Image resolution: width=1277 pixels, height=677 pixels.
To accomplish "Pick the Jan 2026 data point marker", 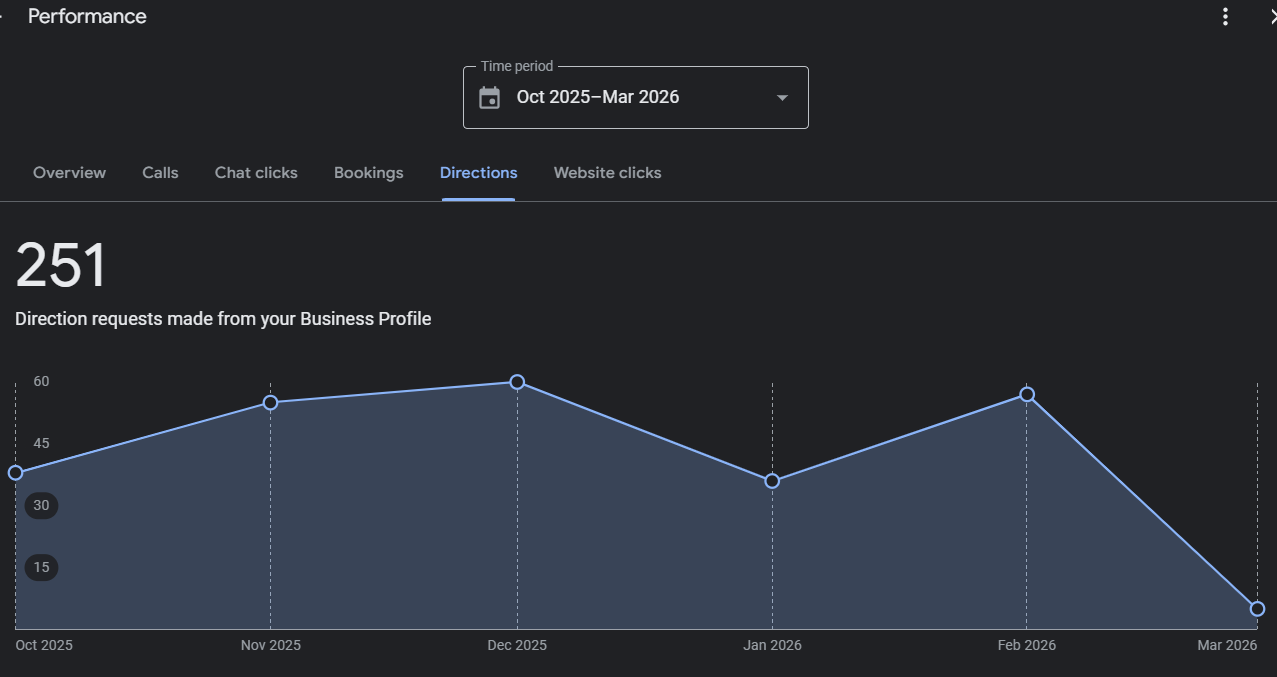I will click(x=772, y=481).
